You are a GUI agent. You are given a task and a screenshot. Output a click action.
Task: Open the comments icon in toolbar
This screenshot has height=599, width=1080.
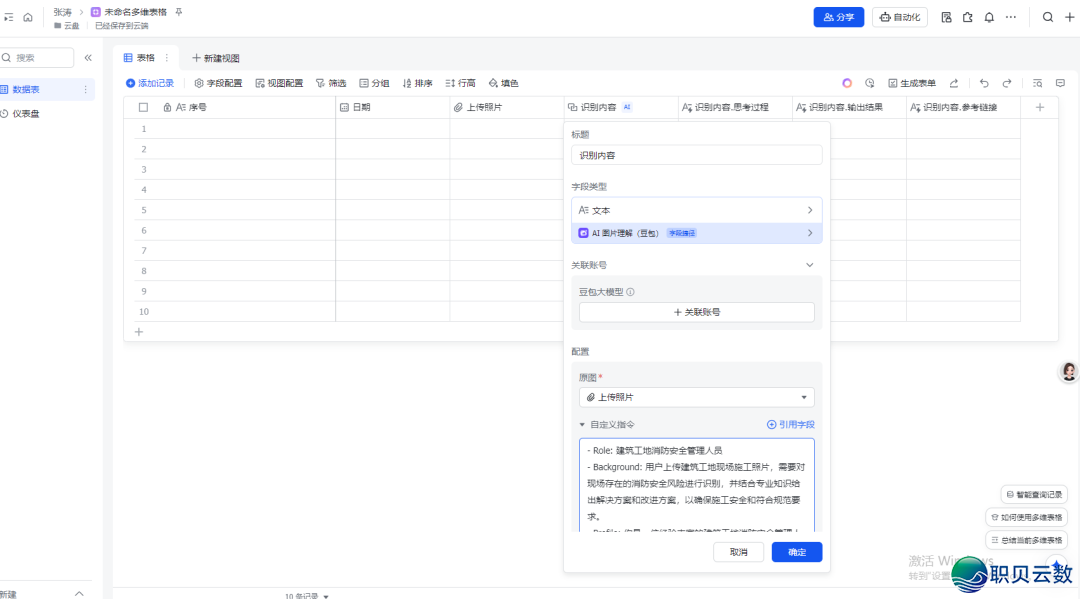click(1060, 83)
